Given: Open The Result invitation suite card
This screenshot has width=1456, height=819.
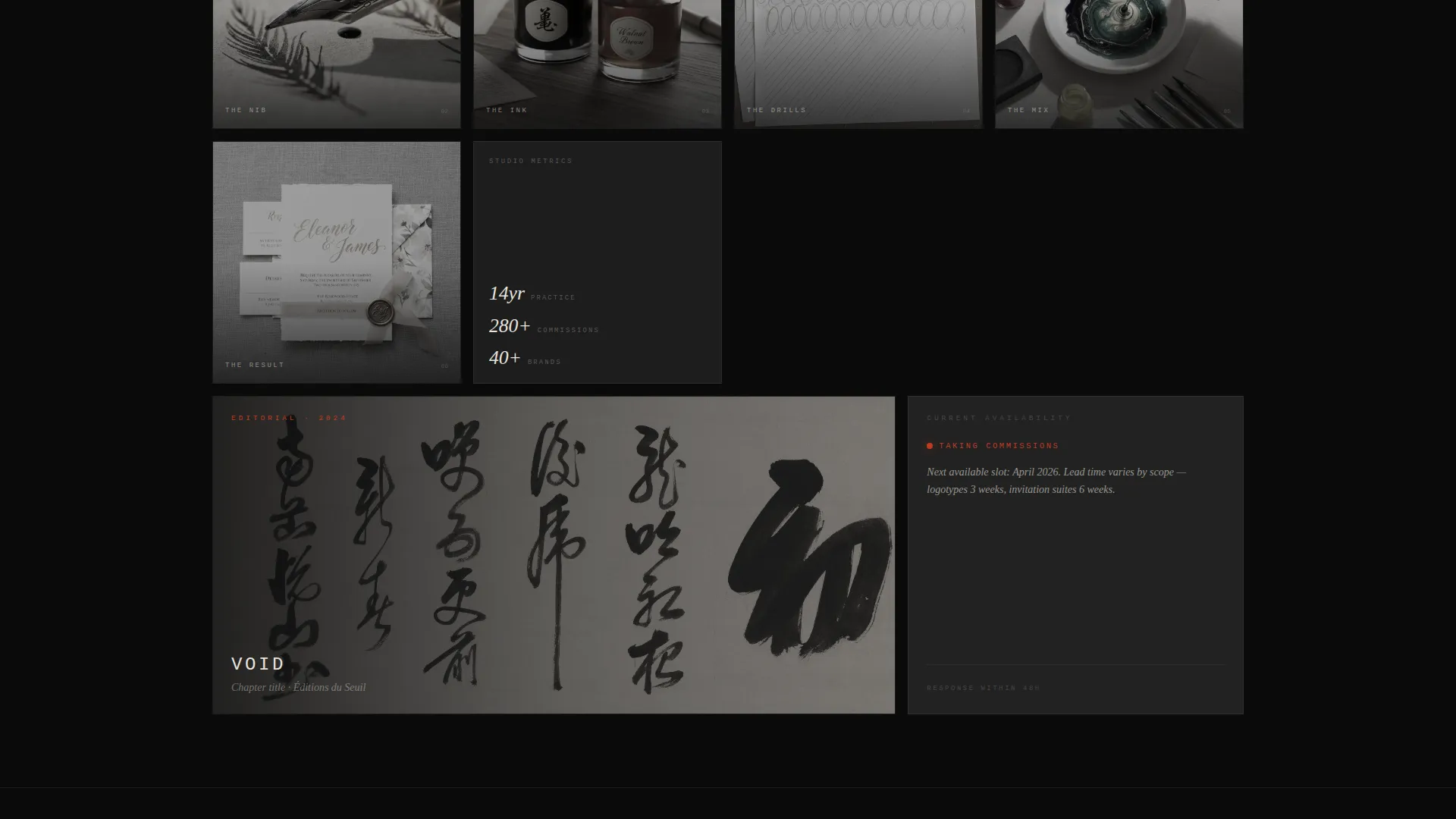Looking at the screenshot, I should (337, 262).
